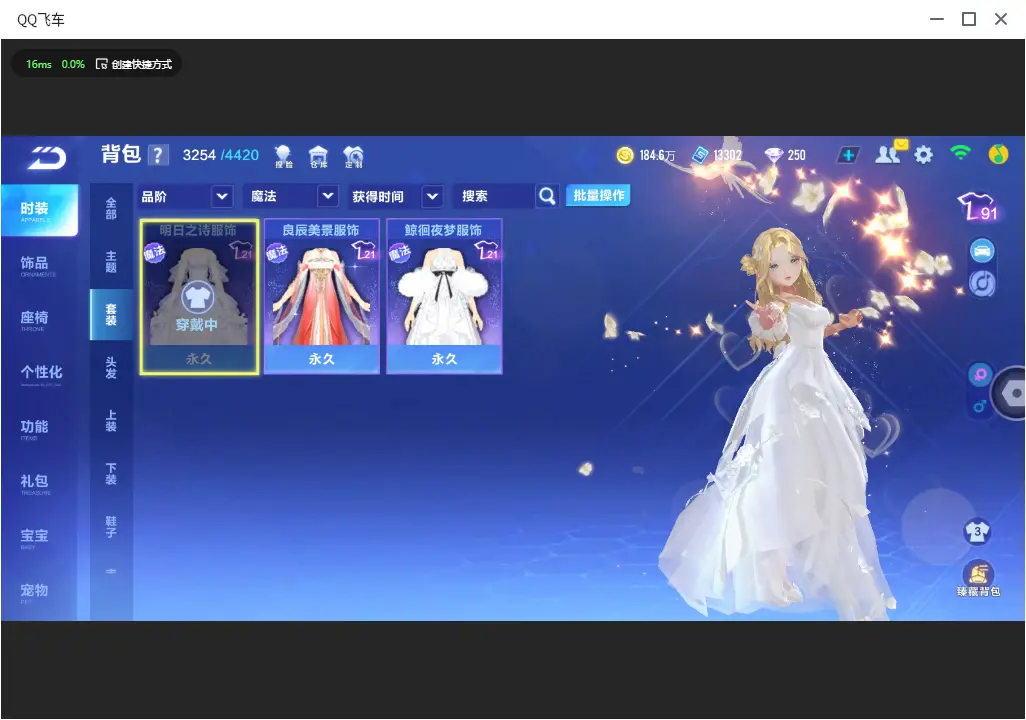Minimize the QQ飞车 window
Viewport: 1026px width, 720px height.
click(937, 19)
